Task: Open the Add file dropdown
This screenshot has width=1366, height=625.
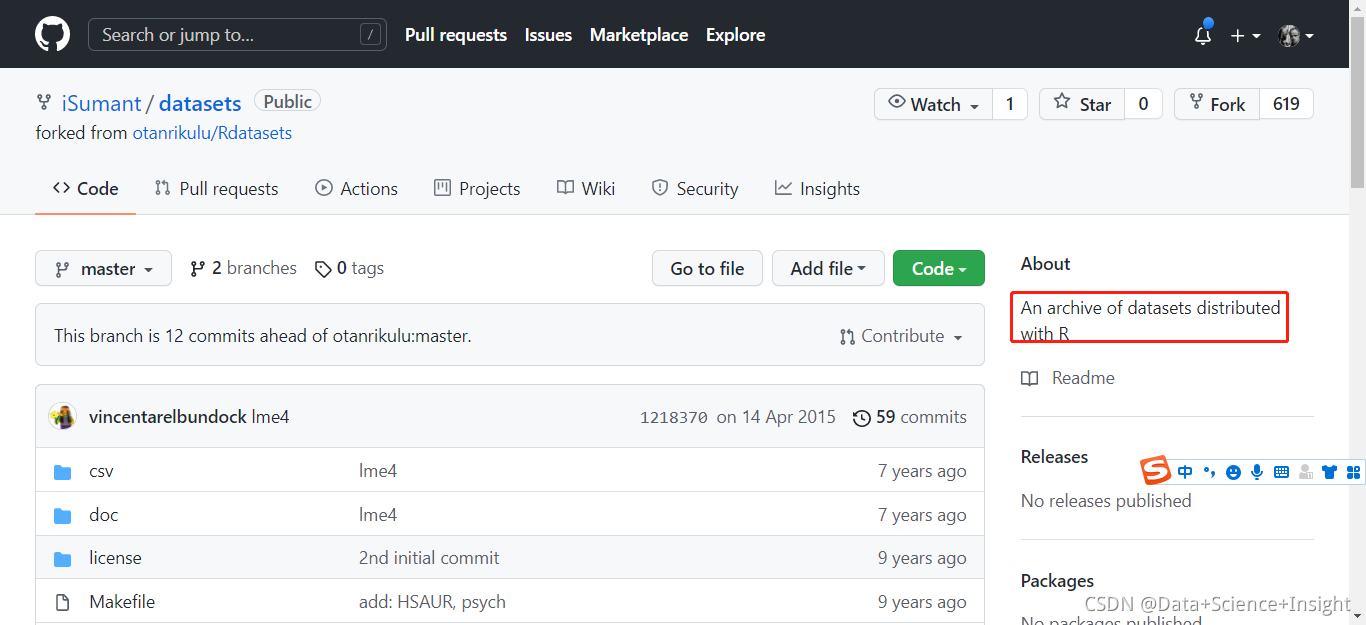Action: (828, 268)
